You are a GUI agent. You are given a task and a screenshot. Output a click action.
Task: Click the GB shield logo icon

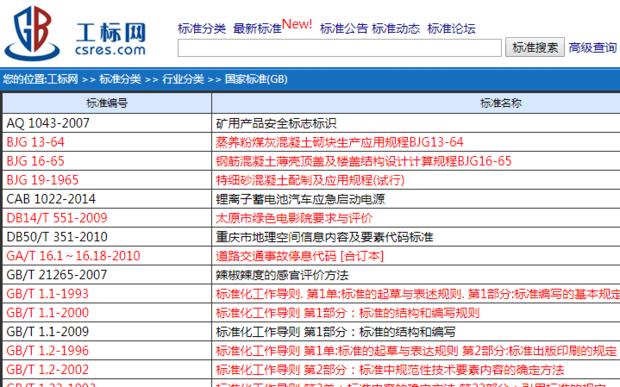[32, 33]
